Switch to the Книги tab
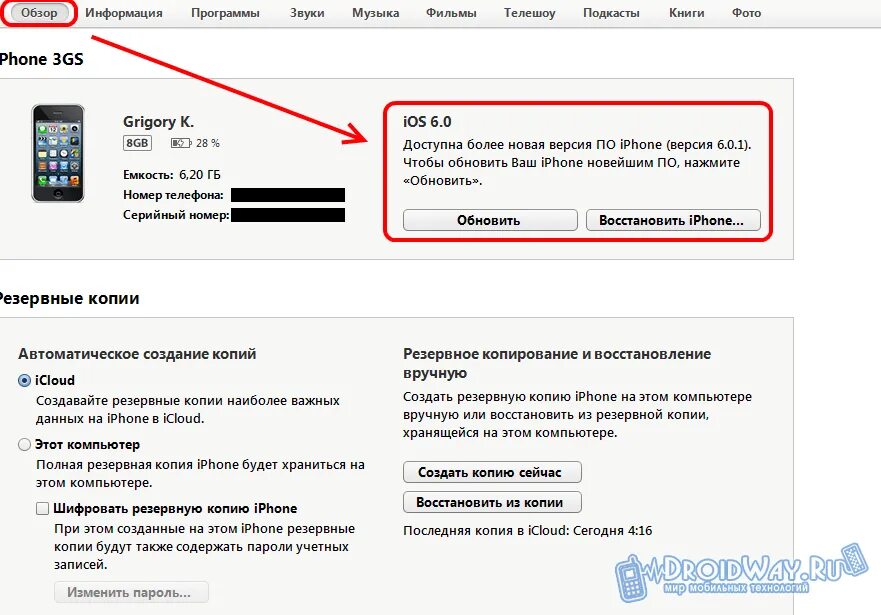The image size is (881, 615). 687,13
